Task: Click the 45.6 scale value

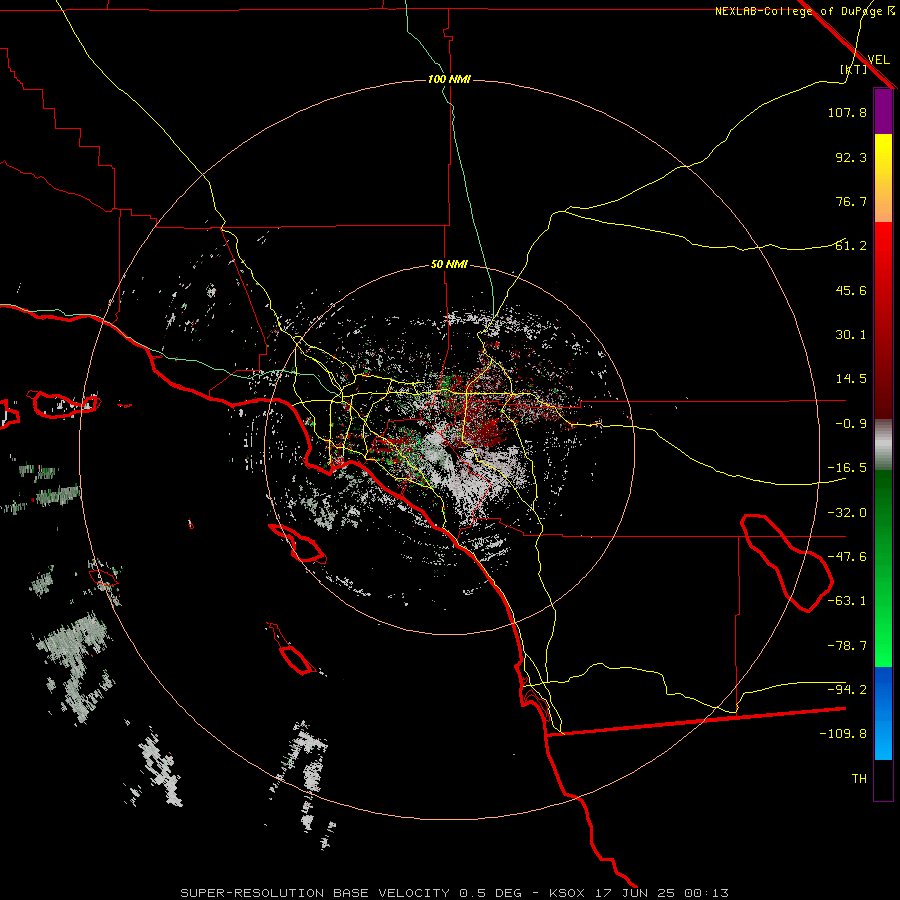Action: coord(851,290)
